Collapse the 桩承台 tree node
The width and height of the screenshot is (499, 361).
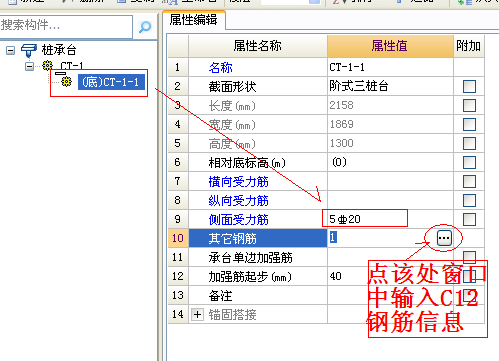click(x=11, y=51)
